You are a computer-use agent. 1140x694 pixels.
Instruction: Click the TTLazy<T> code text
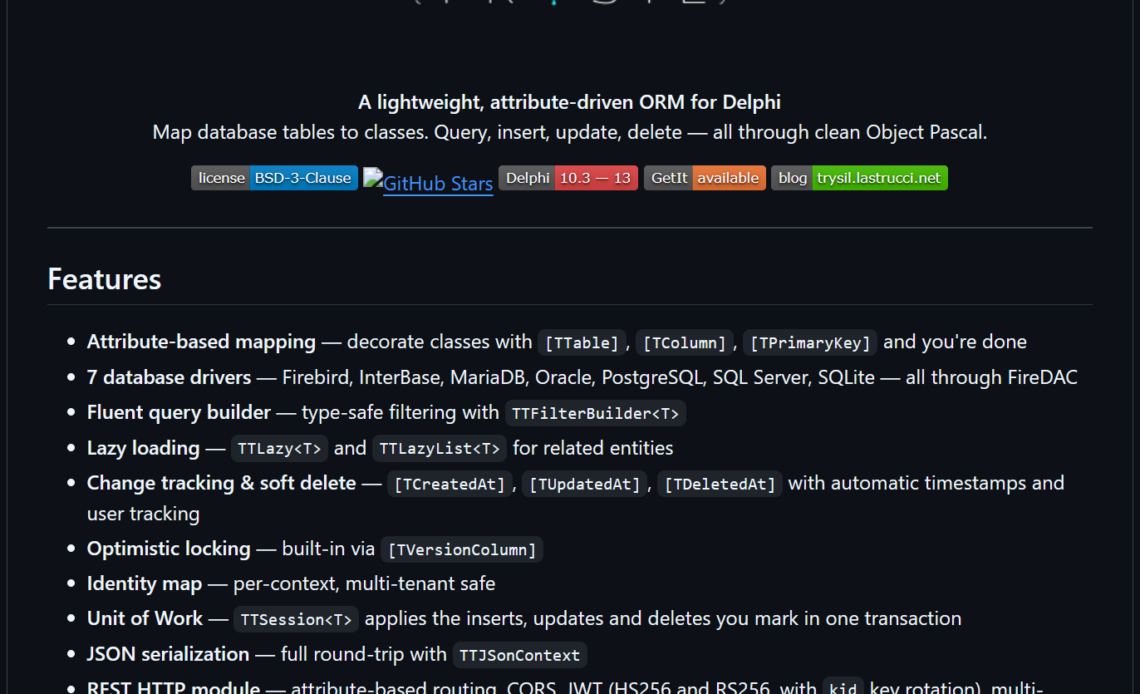[279, 448]
